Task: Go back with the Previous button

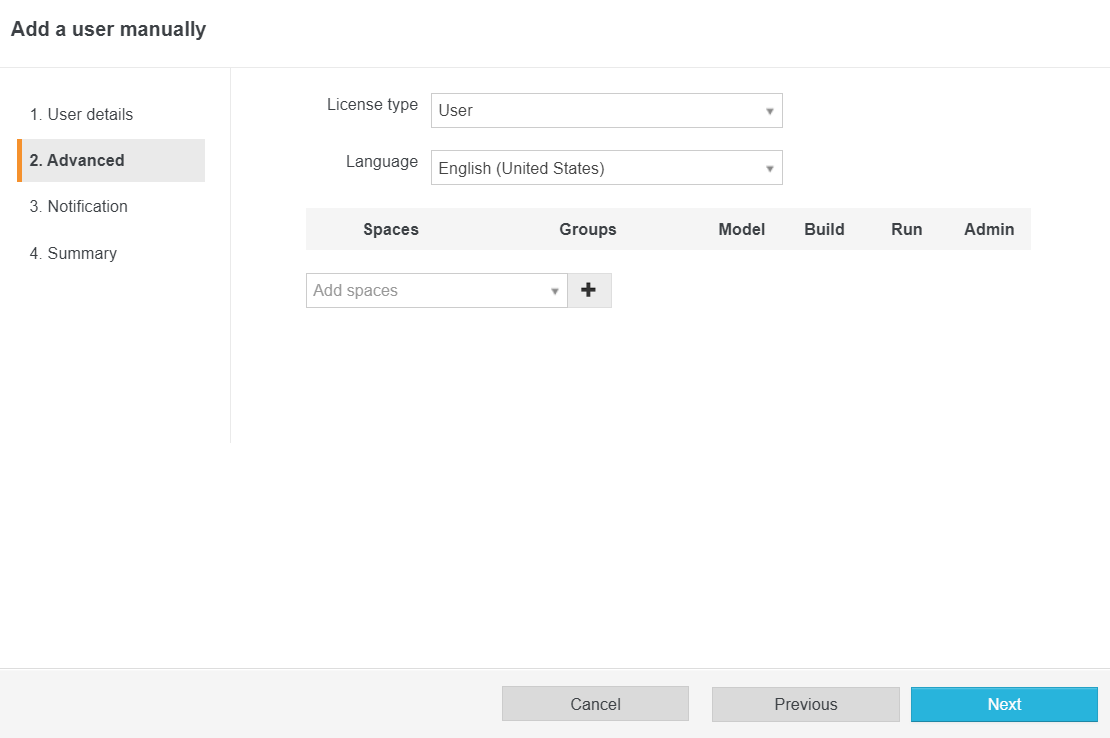Action: tap(805, 704)
